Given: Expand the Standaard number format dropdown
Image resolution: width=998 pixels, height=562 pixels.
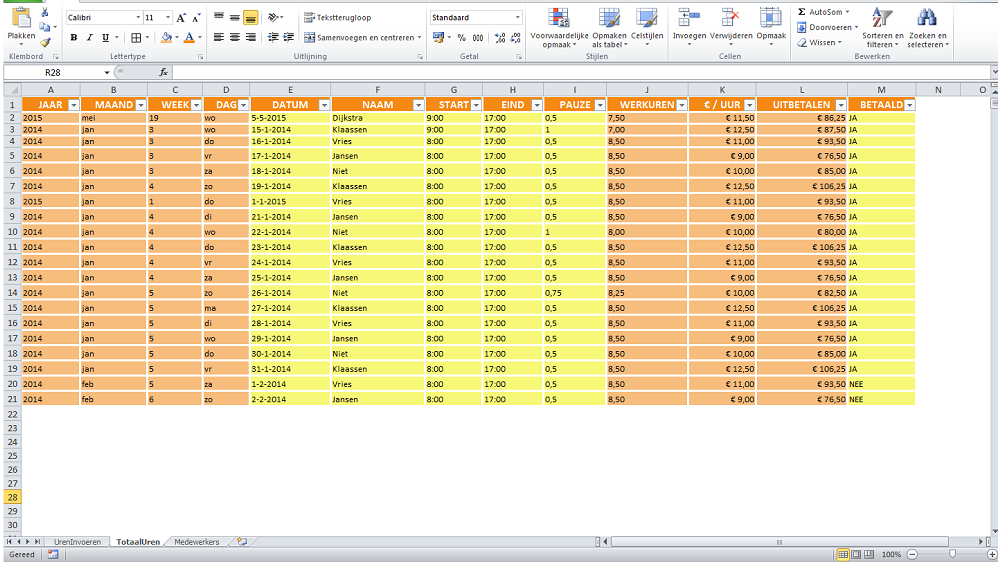Looking at the screenshot, I should pos(517,18).
